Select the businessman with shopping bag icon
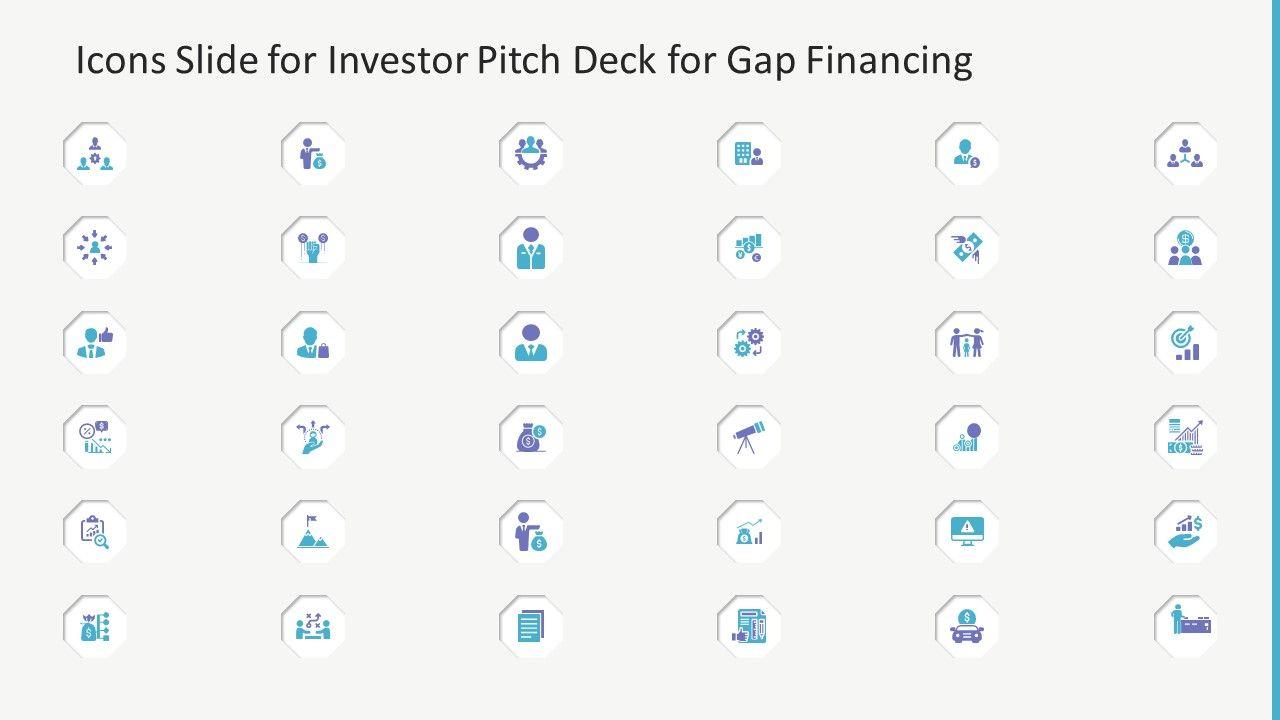1280x720 pixels. (x=313, y=342)
